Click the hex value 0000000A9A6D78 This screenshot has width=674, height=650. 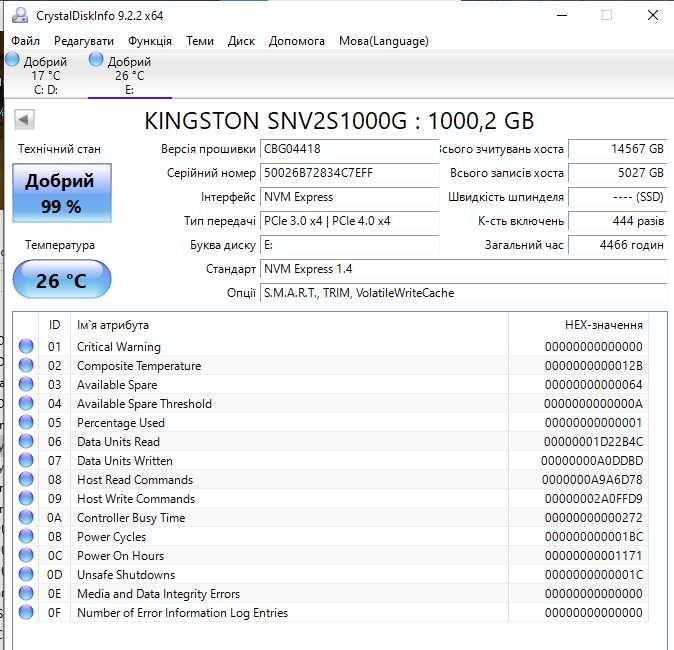[592, 480]
